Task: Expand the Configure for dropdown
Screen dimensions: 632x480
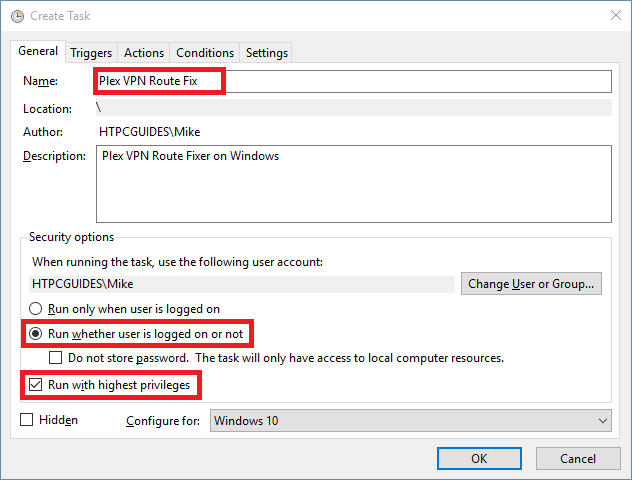Action: click(410, 421)
